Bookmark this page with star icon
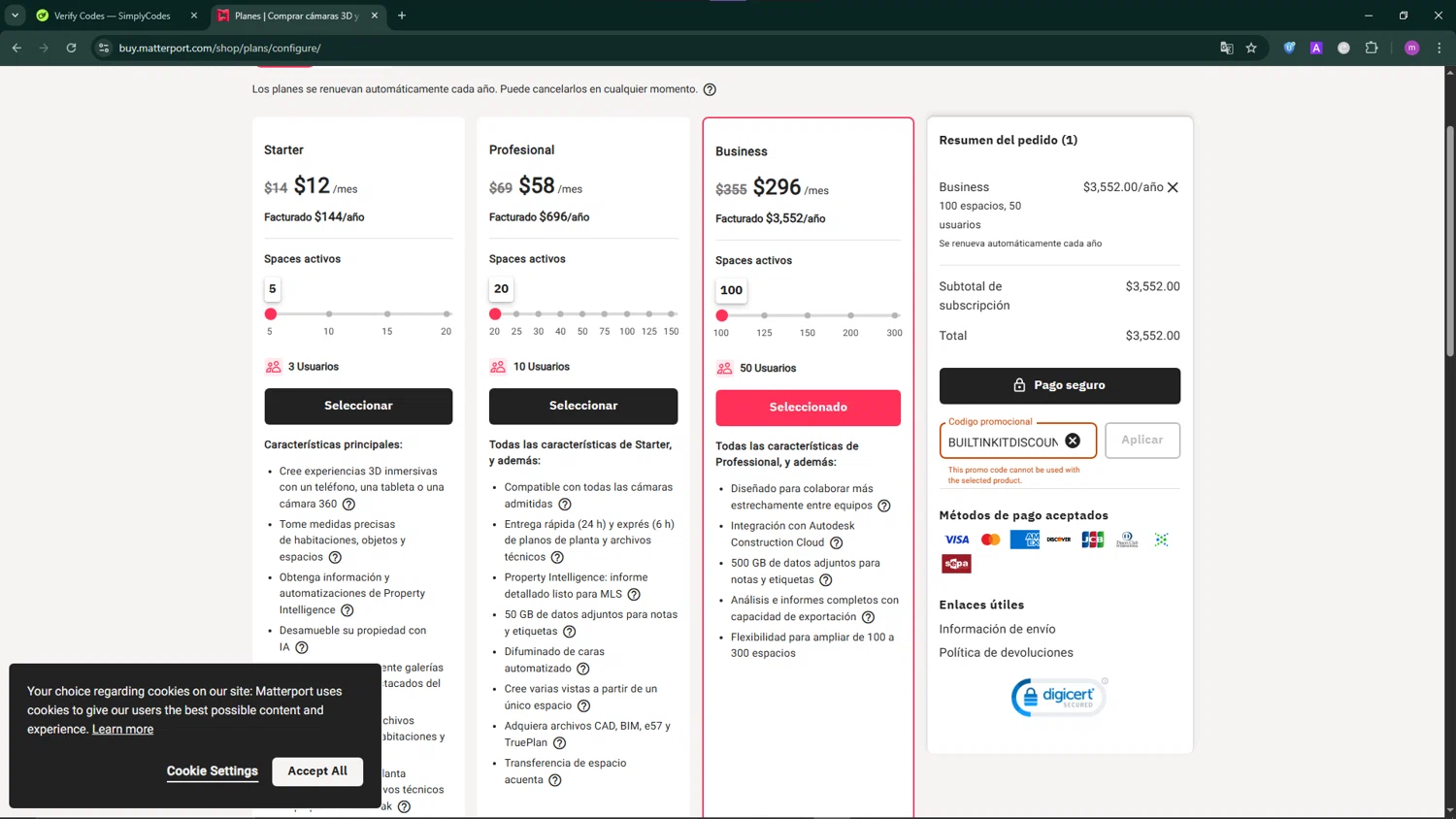The width and height of the screenshot is (1456, 819). pyautogui.click(x=1251, y=48)
